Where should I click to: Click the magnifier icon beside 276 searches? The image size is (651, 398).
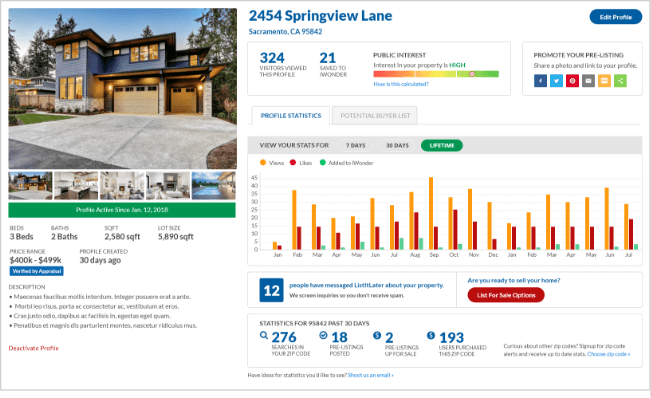[x=264, y=335]
